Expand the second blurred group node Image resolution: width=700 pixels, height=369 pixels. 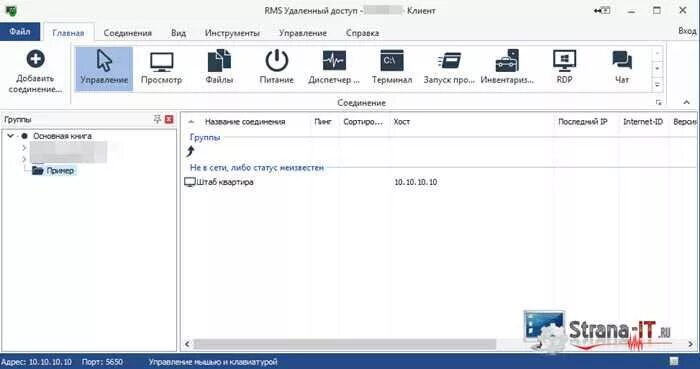tap(24, 159)
